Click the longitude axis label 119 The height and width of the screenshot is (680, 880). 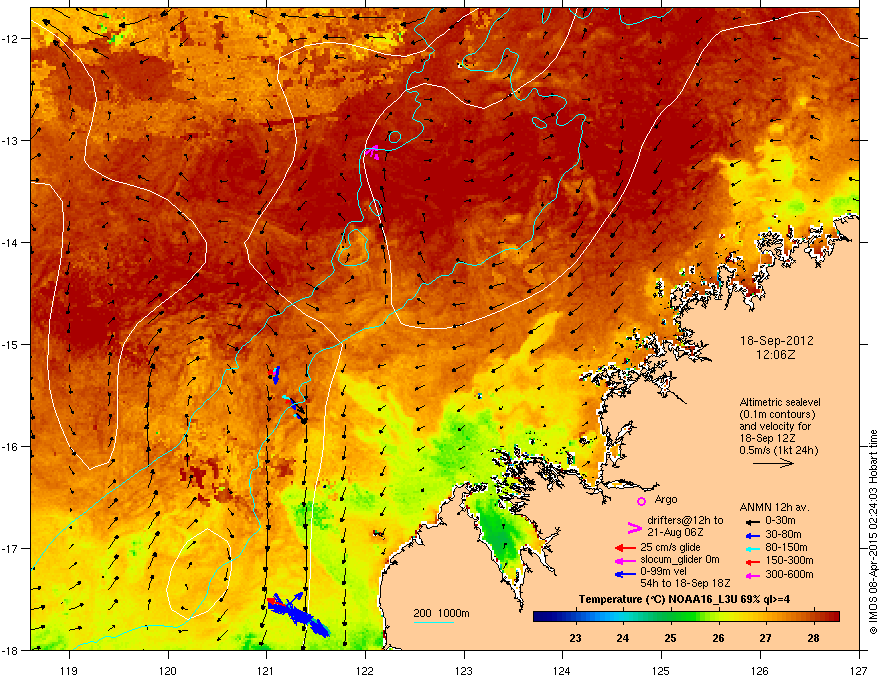pos(70,670)
